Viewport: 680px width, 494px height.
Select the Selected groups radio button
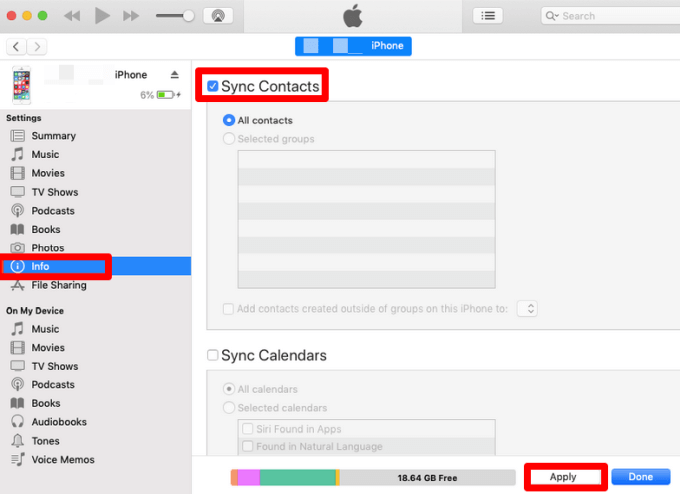tap(229, 139)
